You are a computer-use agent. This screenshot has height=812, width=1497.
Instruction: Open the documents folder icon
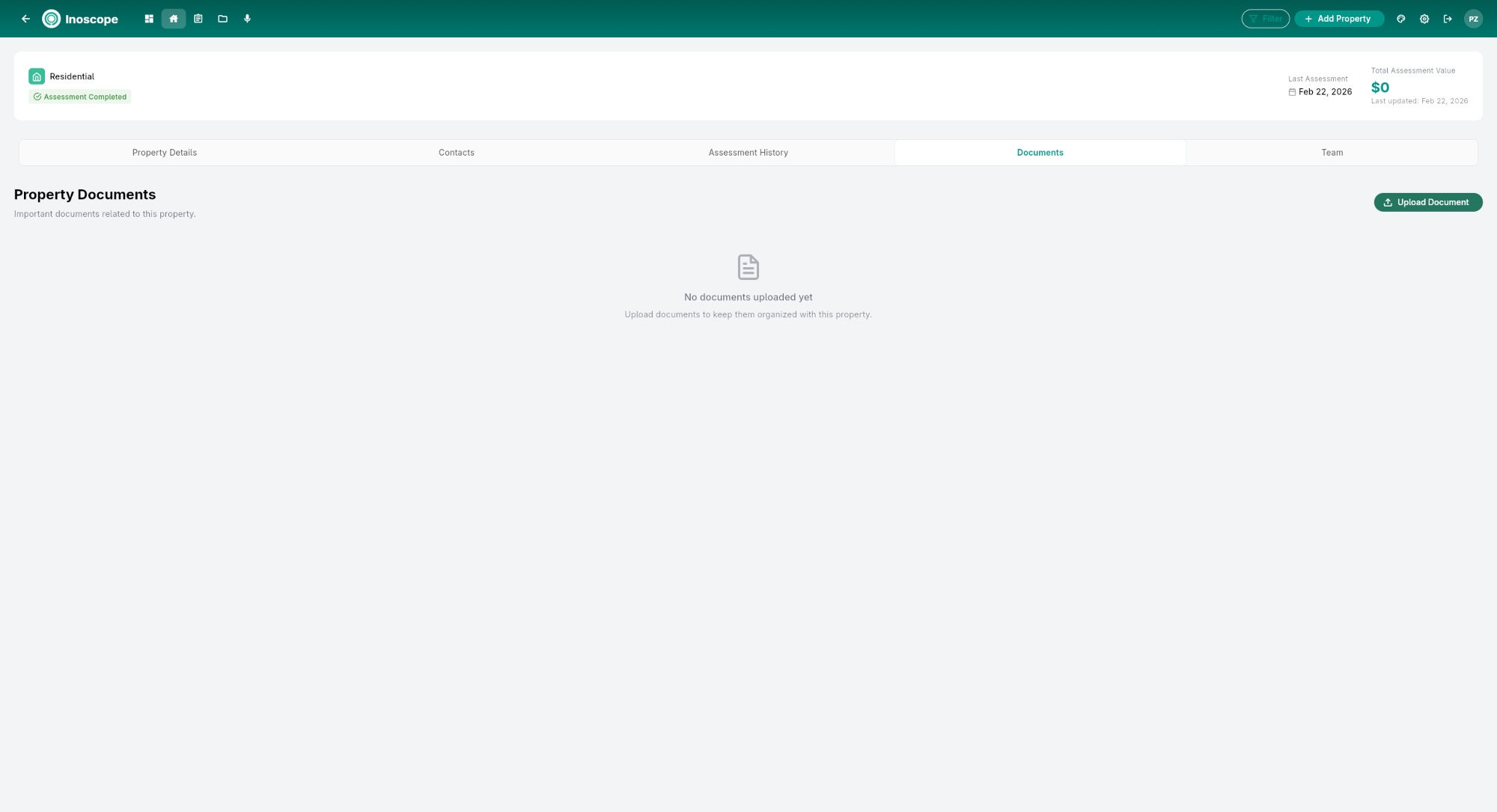[x=222, y=19]
